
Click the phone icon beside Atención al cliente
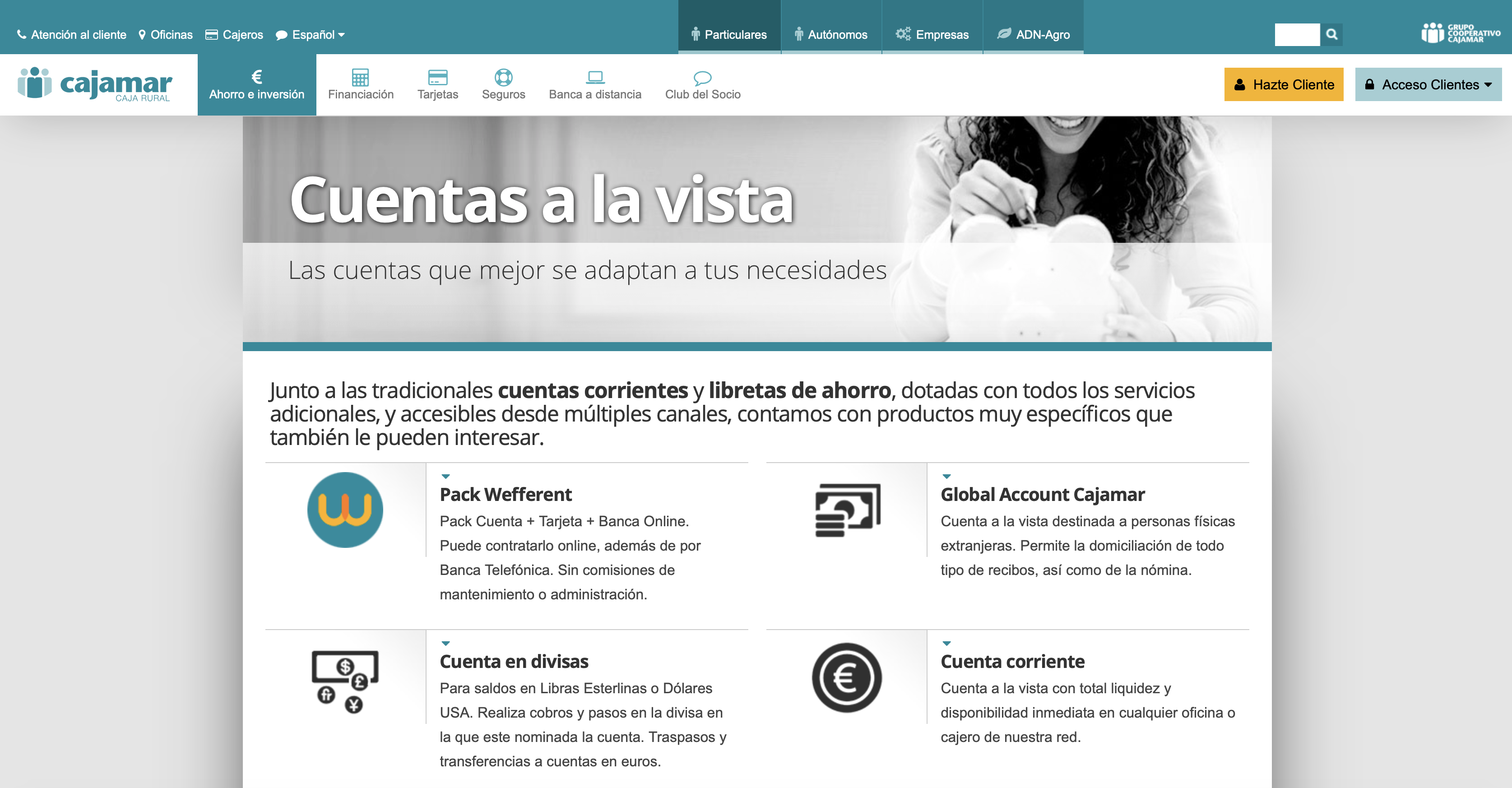pos(22,35)
